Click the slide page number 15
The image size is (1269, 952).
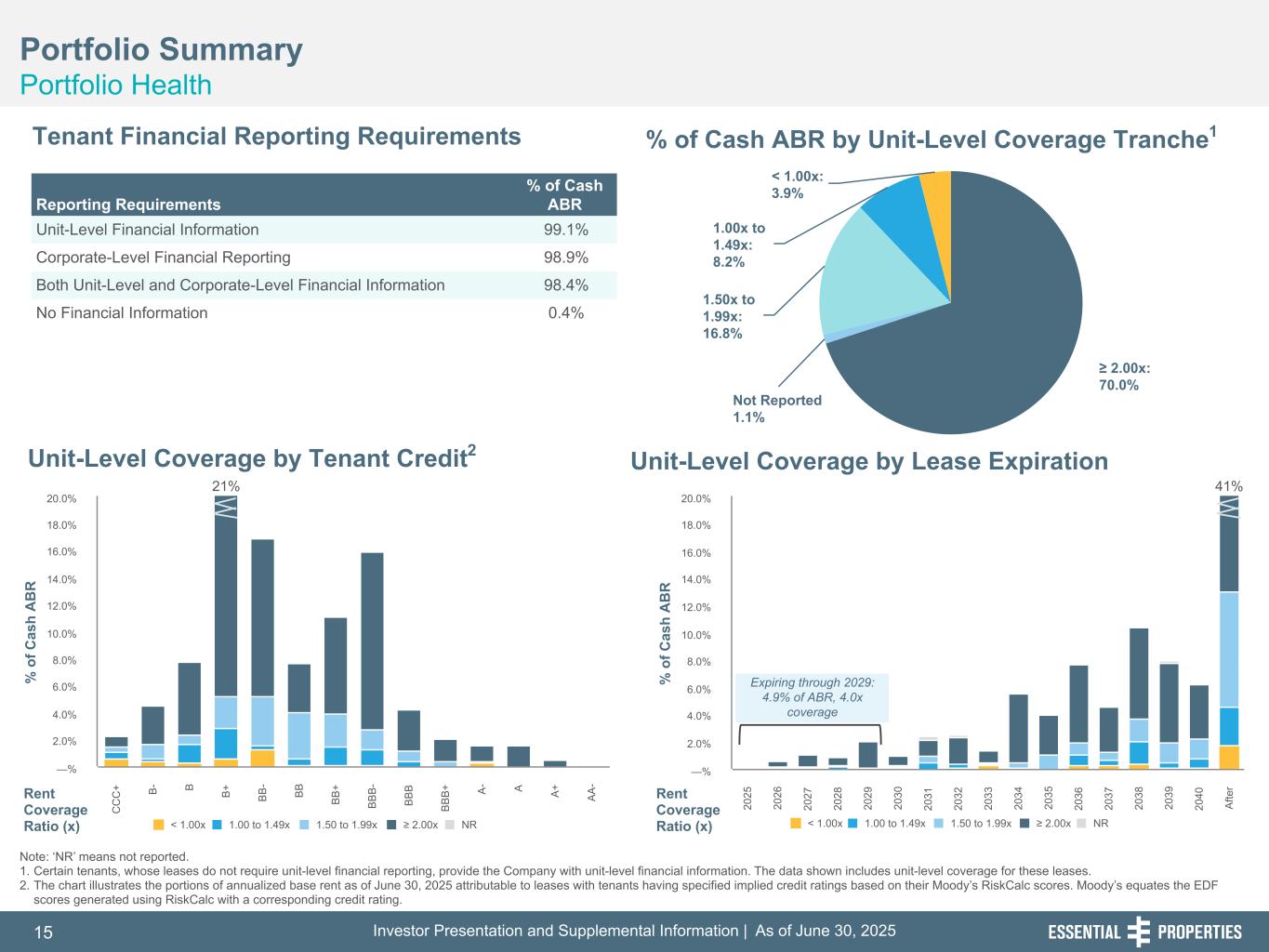[x=44, y=932]
